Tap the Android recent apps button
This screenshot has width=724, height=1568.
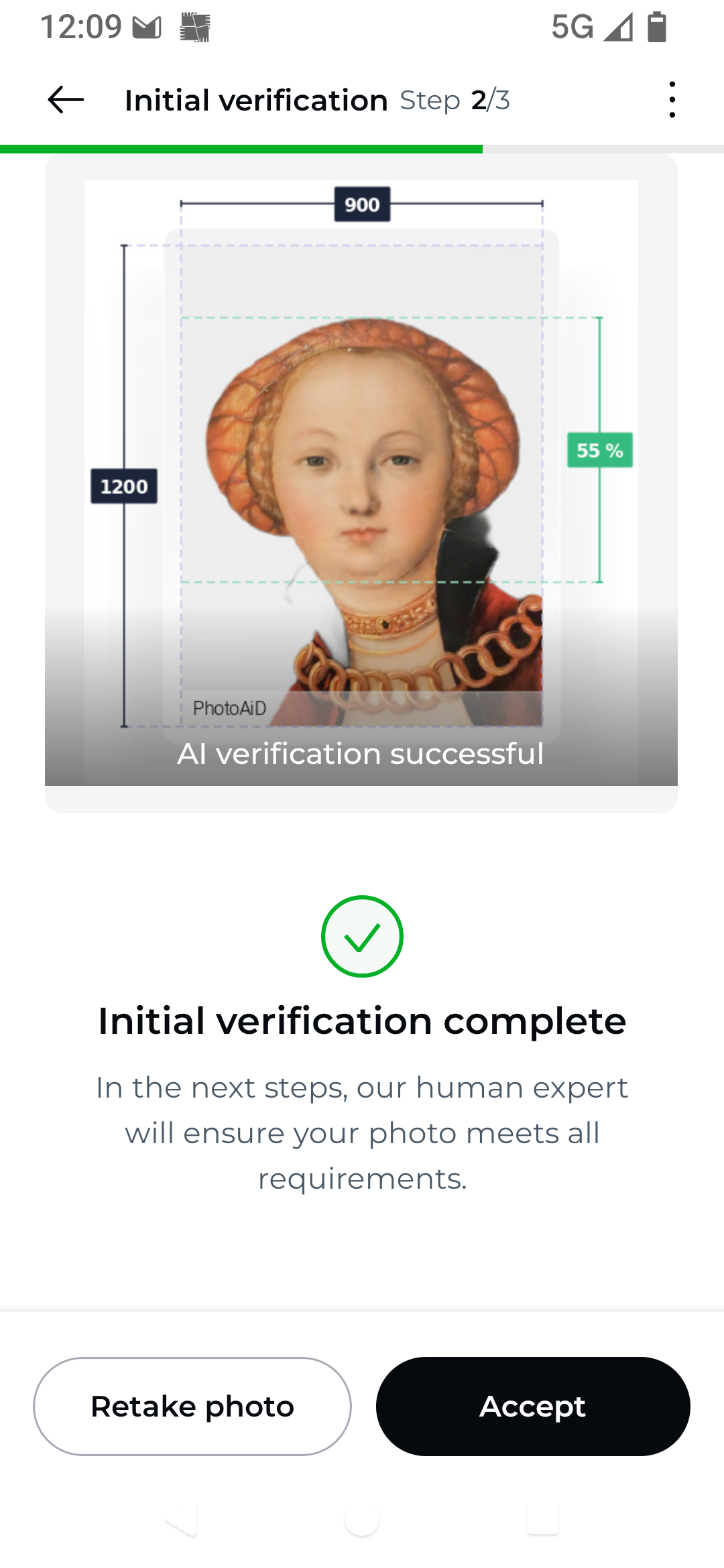(x=543, y=1520)
